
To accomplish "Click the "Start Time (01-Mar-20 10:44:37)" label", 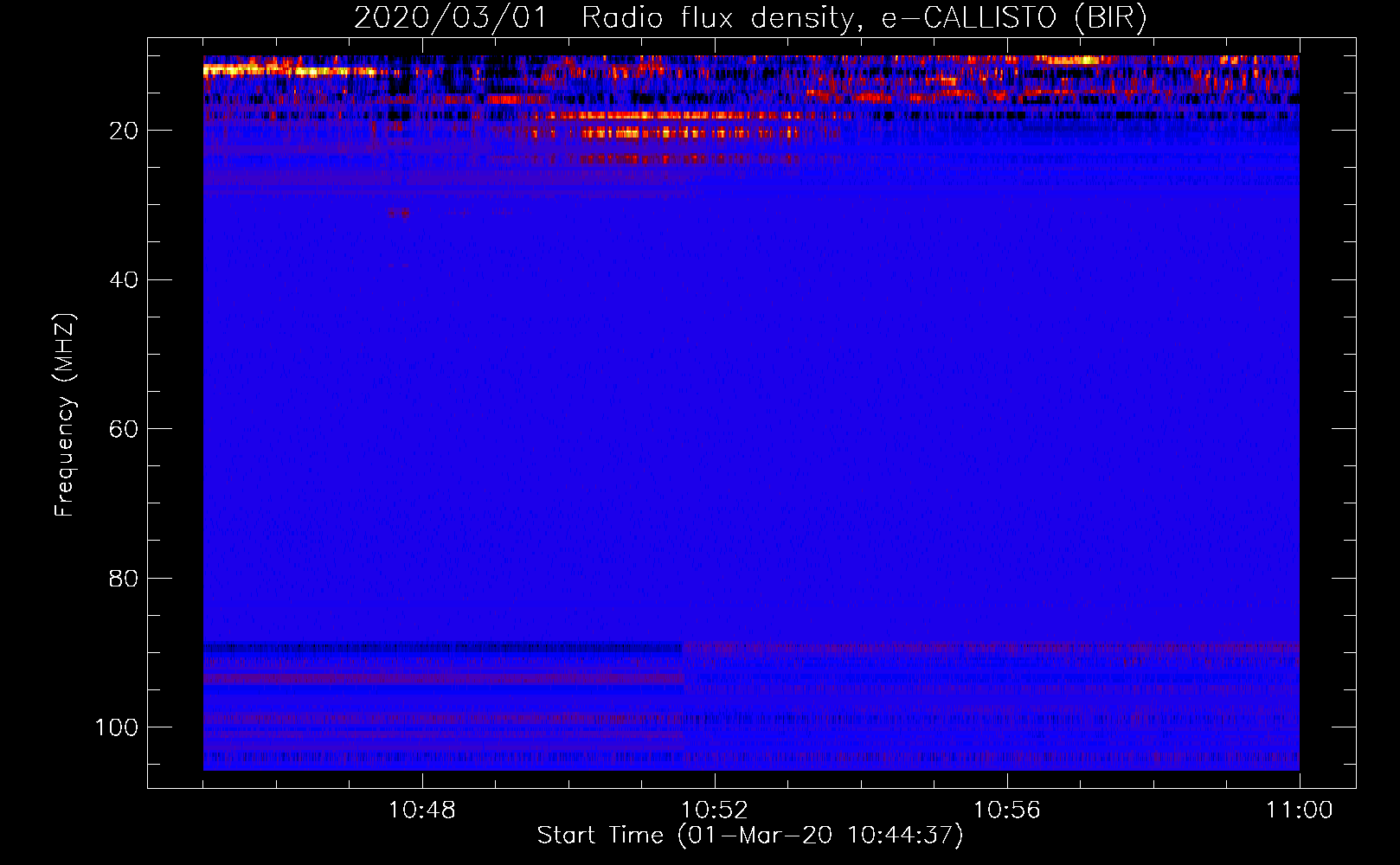I will (x=750, y=836).
